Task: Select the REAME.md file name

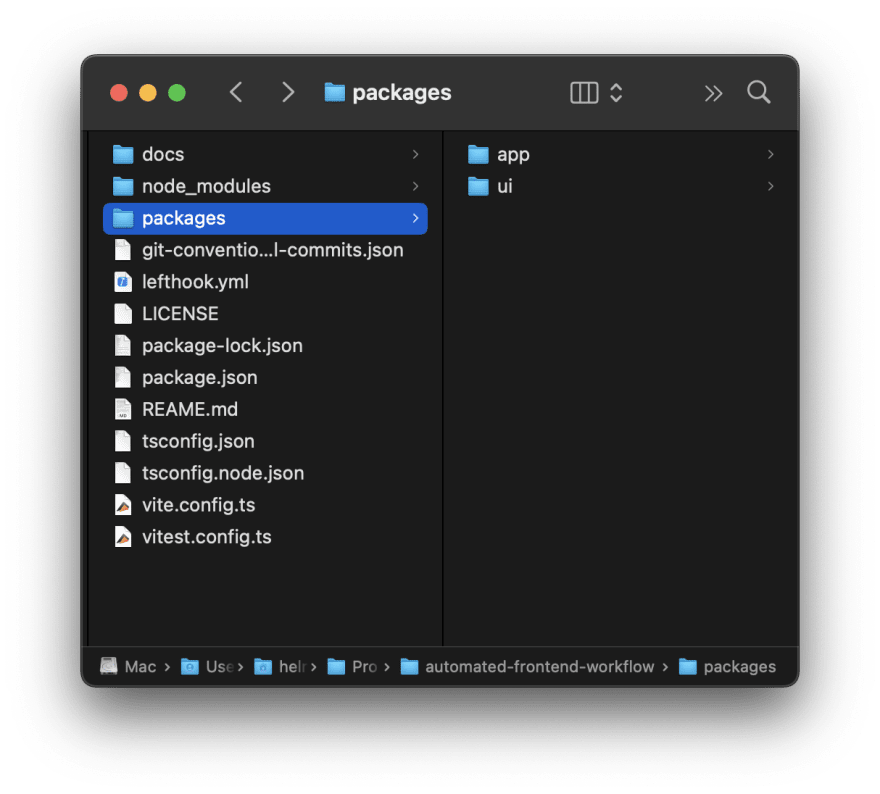Action: tap(190, 410)
